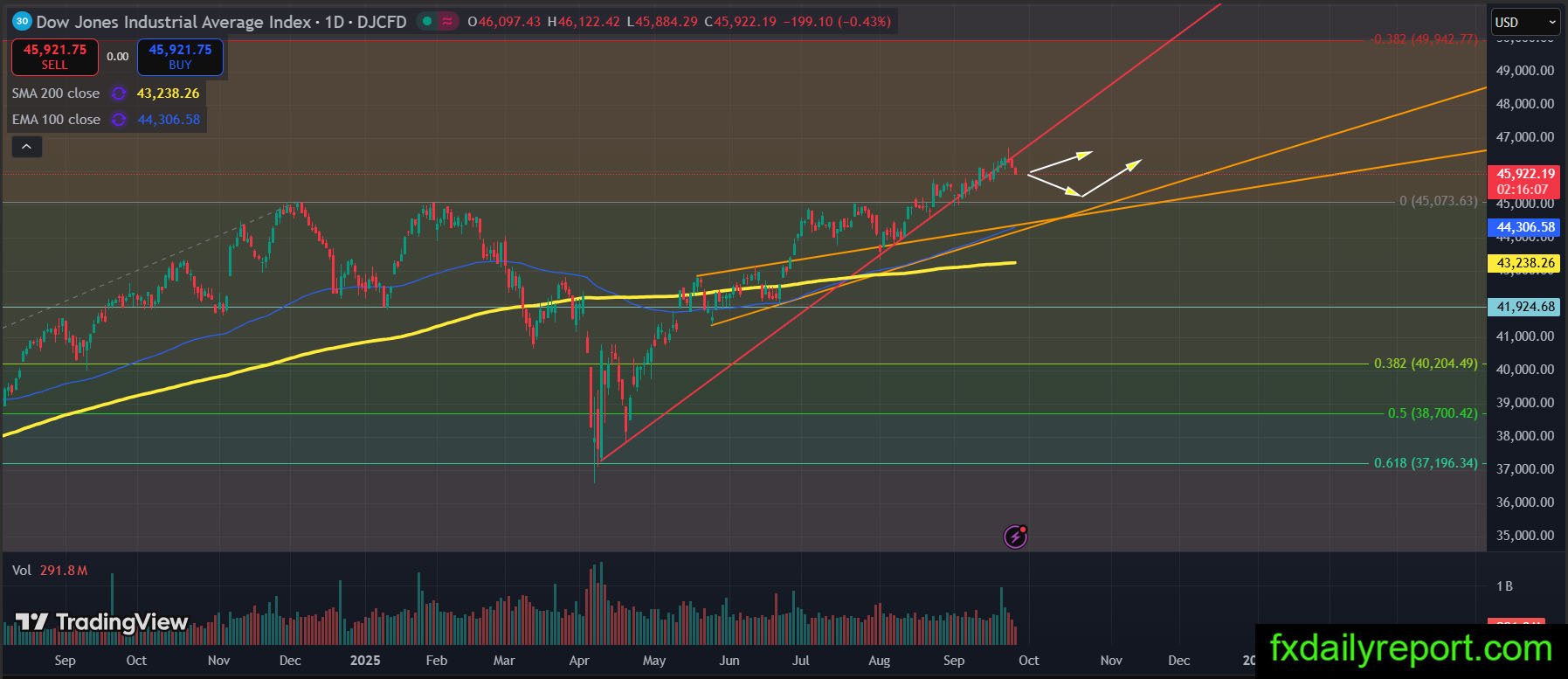
Task: Click the yellow 43,238.26 tag on the price axis
Action: click(1524, 263)
